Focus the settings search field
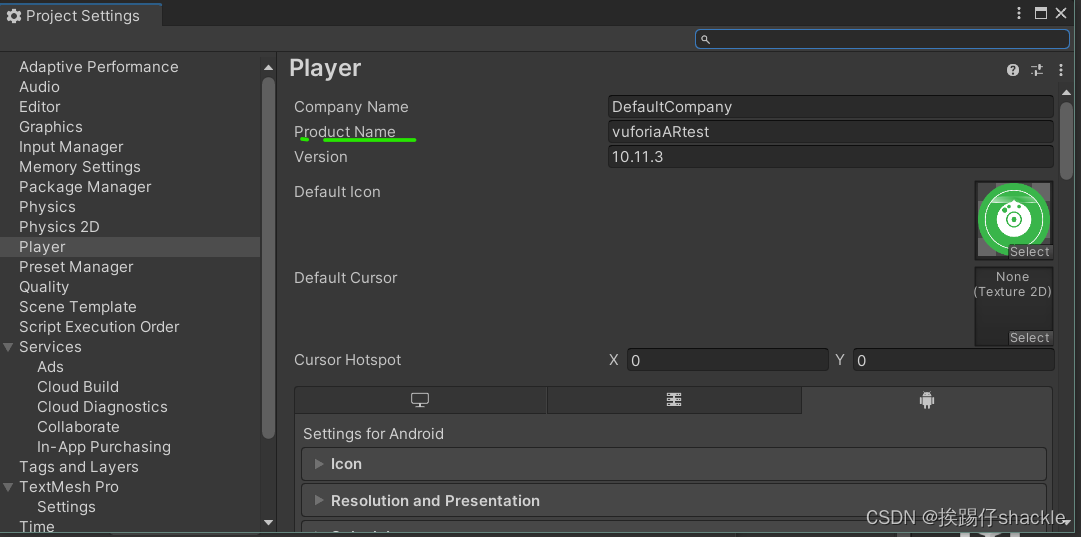This screenshot has width=1081, height=537. click(882, 39)
